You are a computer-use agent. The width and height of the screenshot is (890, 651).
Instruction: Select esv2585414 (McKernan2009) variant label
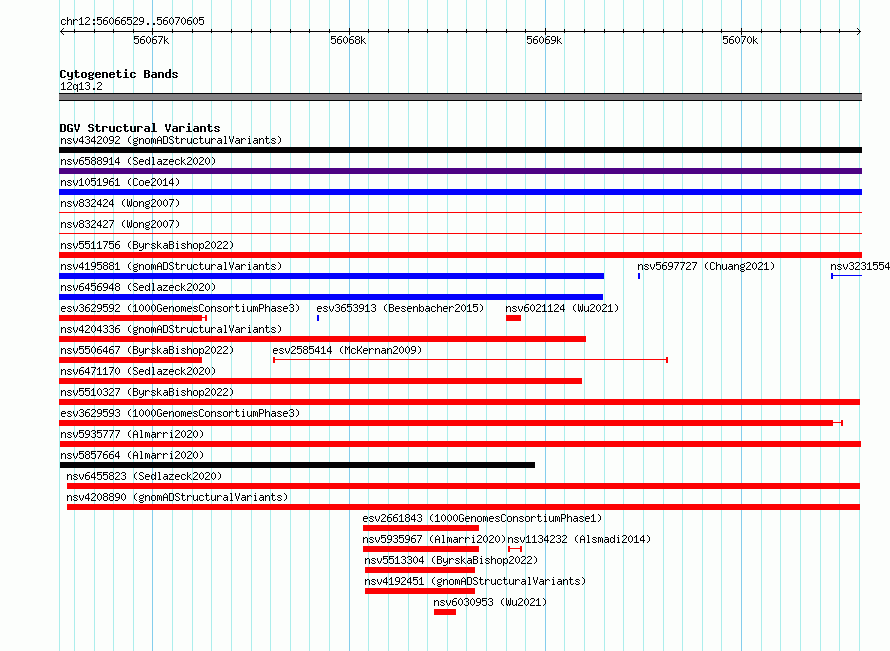pos(347,350)
